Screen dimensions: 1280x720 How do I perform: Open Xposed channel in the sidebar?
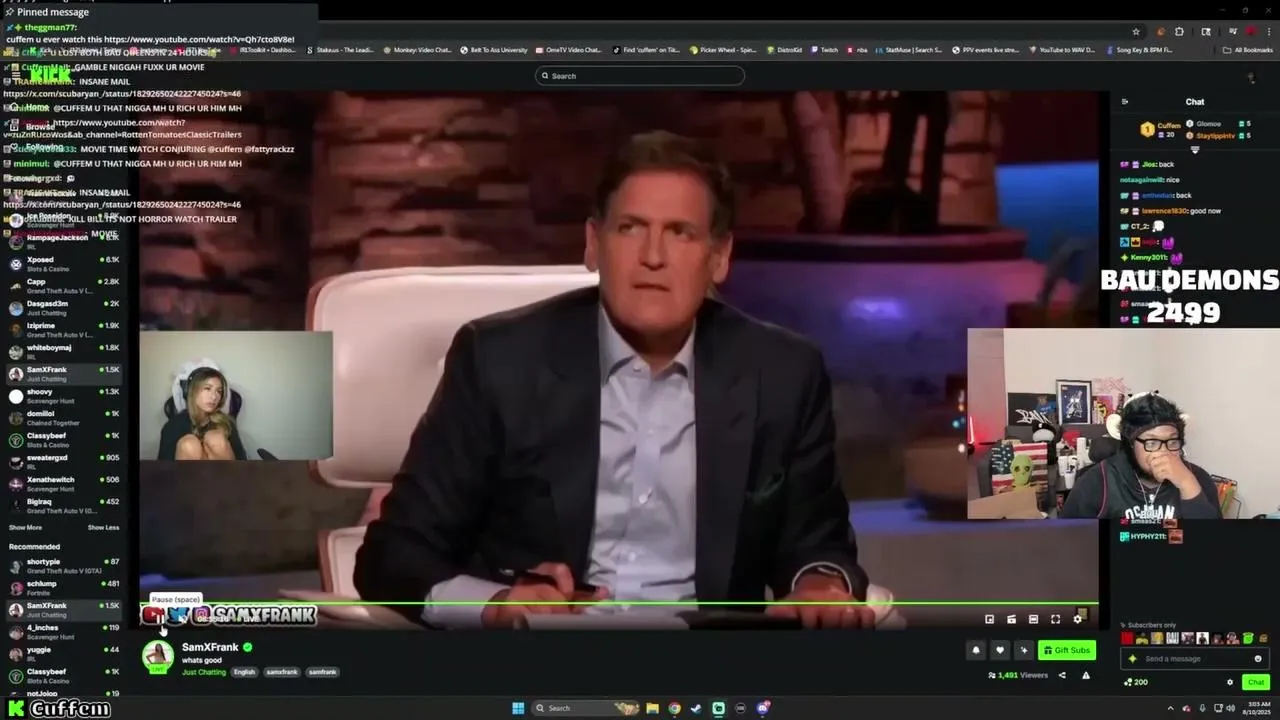point(62,263)
